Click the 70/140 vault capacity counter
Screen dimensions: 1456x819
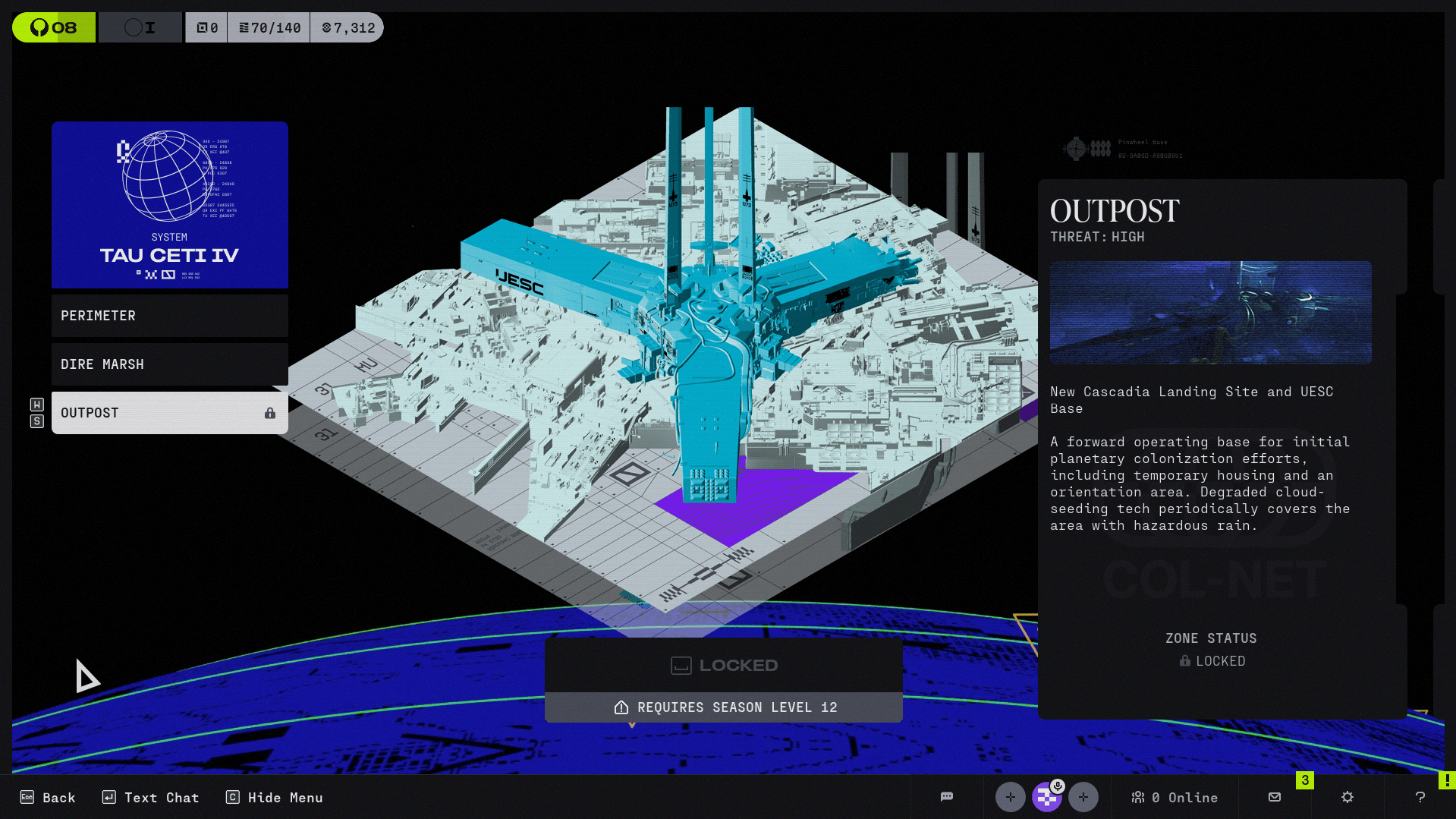[269, 28]
